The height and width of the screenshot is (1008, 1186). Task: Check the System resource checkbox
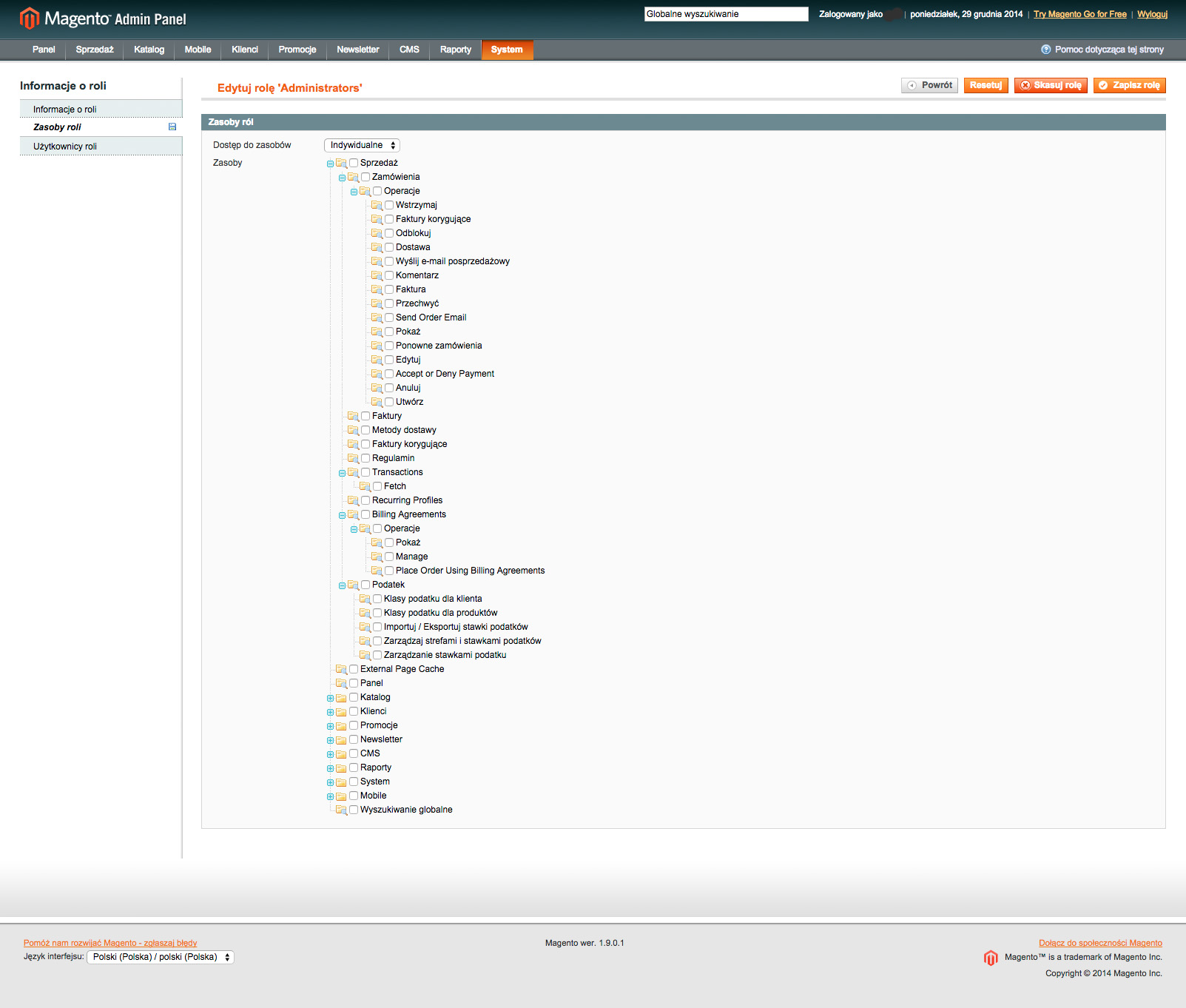354,782
